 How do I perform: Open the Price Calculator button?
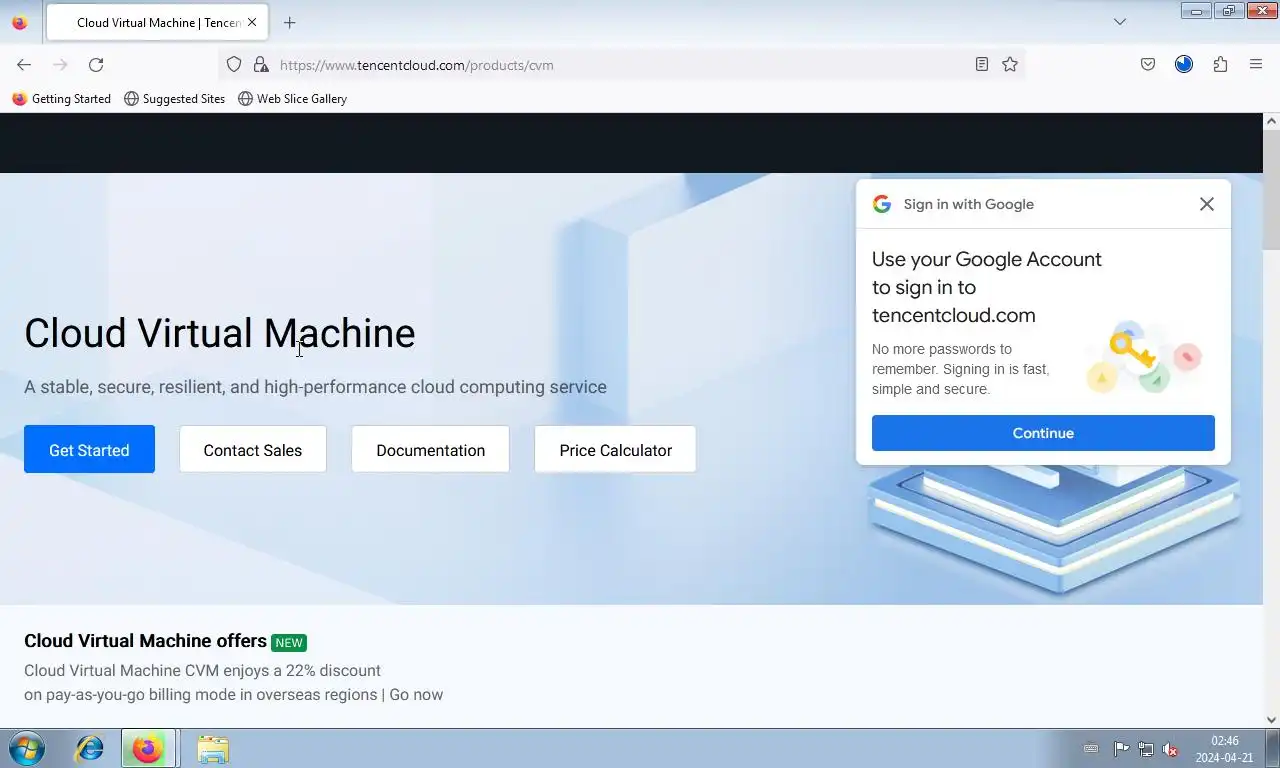coord(615,449)
